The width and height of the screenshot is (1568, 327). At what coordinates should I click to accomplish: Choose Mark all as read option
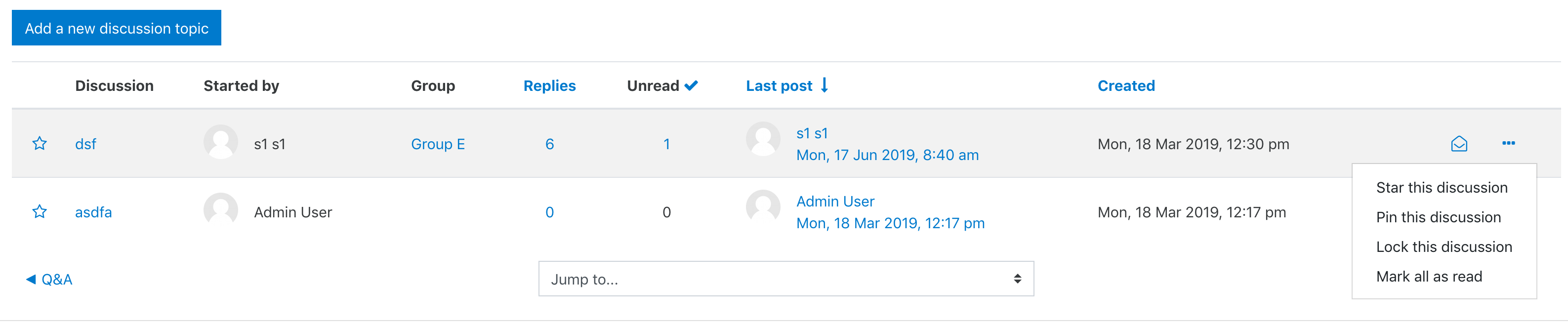click(x=1429, y=277)
